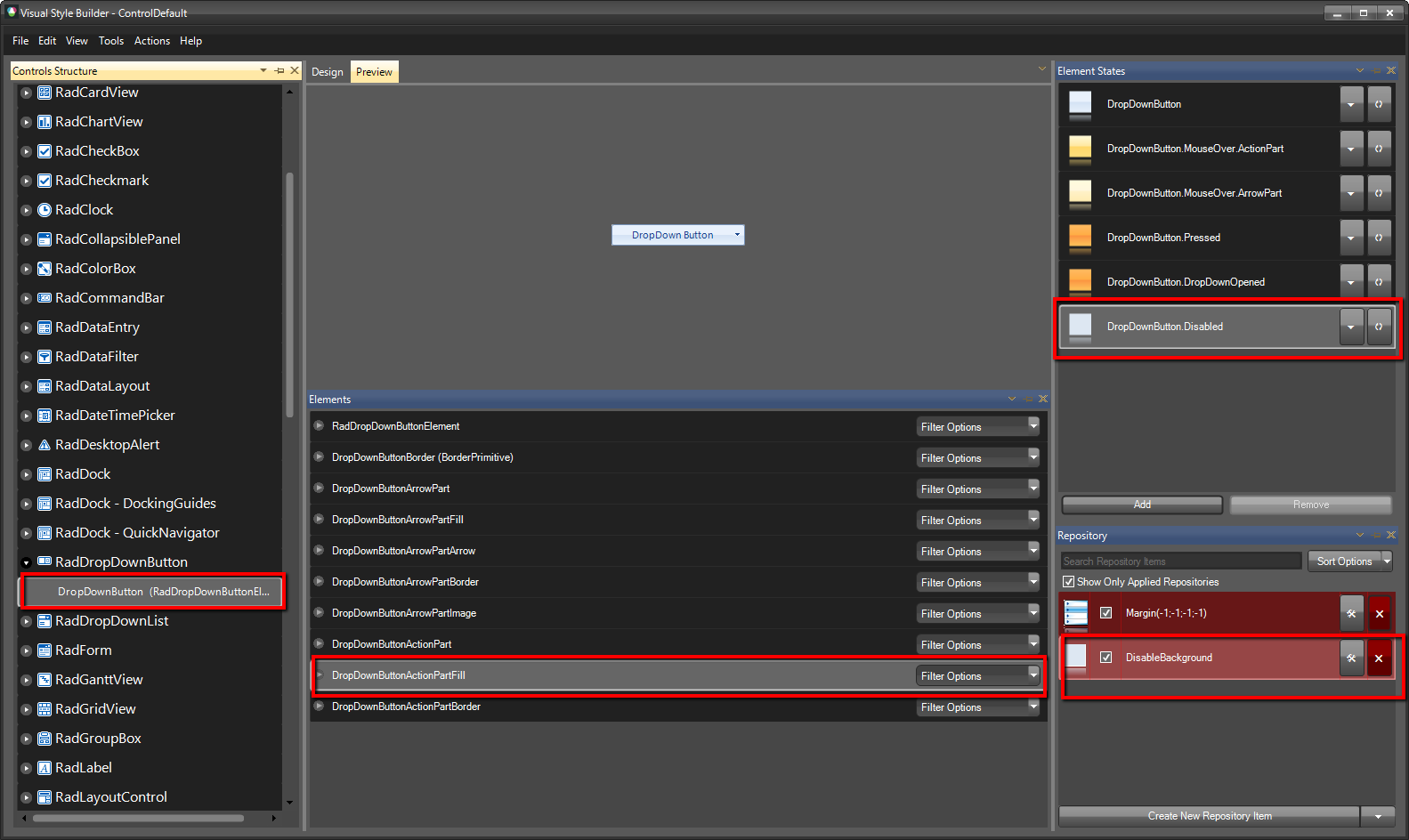
Task: Click the DisableBackground color swatch
Action: point(1076,658)
